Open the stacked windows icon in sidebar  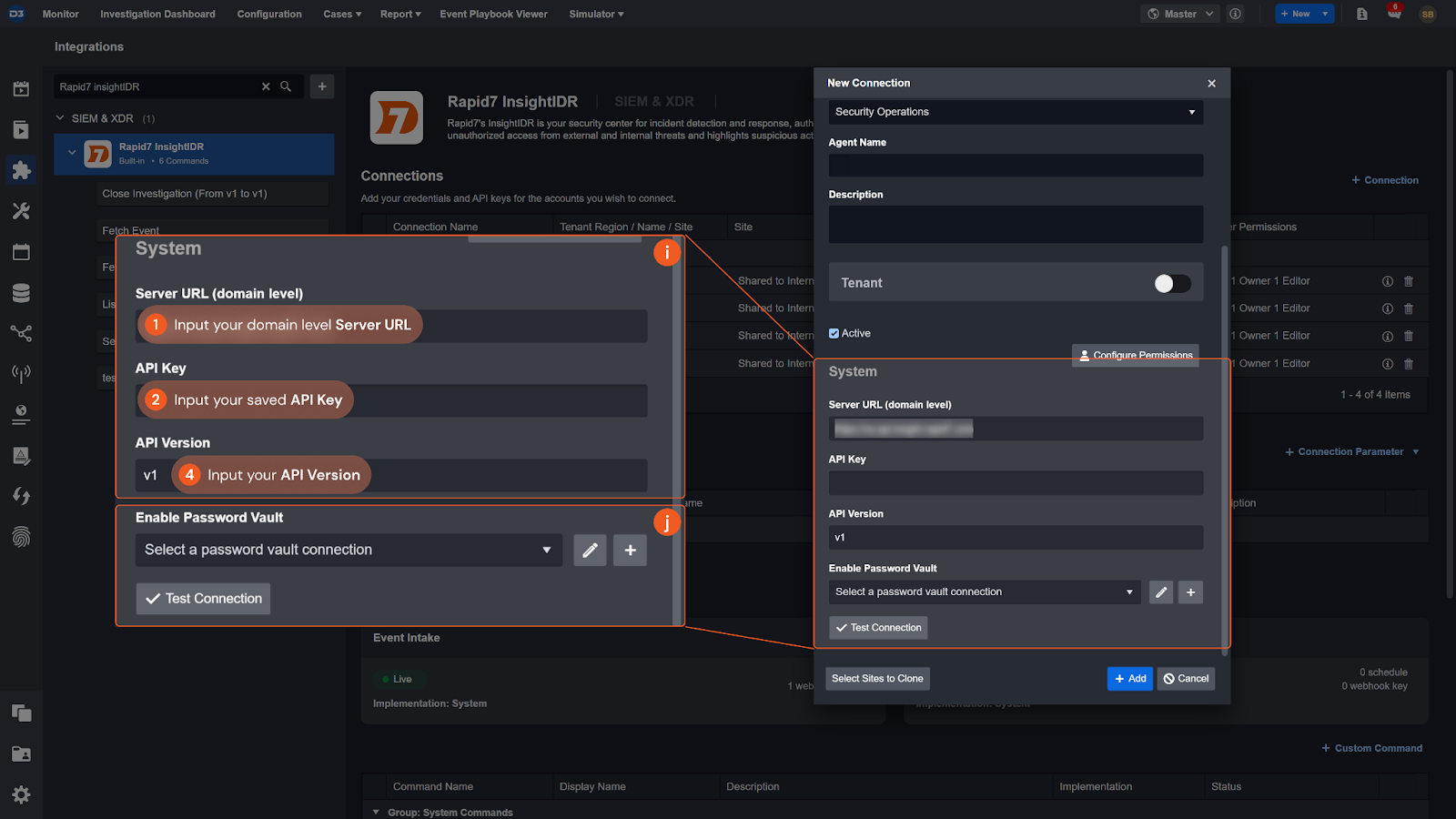(x=21, y=713)
